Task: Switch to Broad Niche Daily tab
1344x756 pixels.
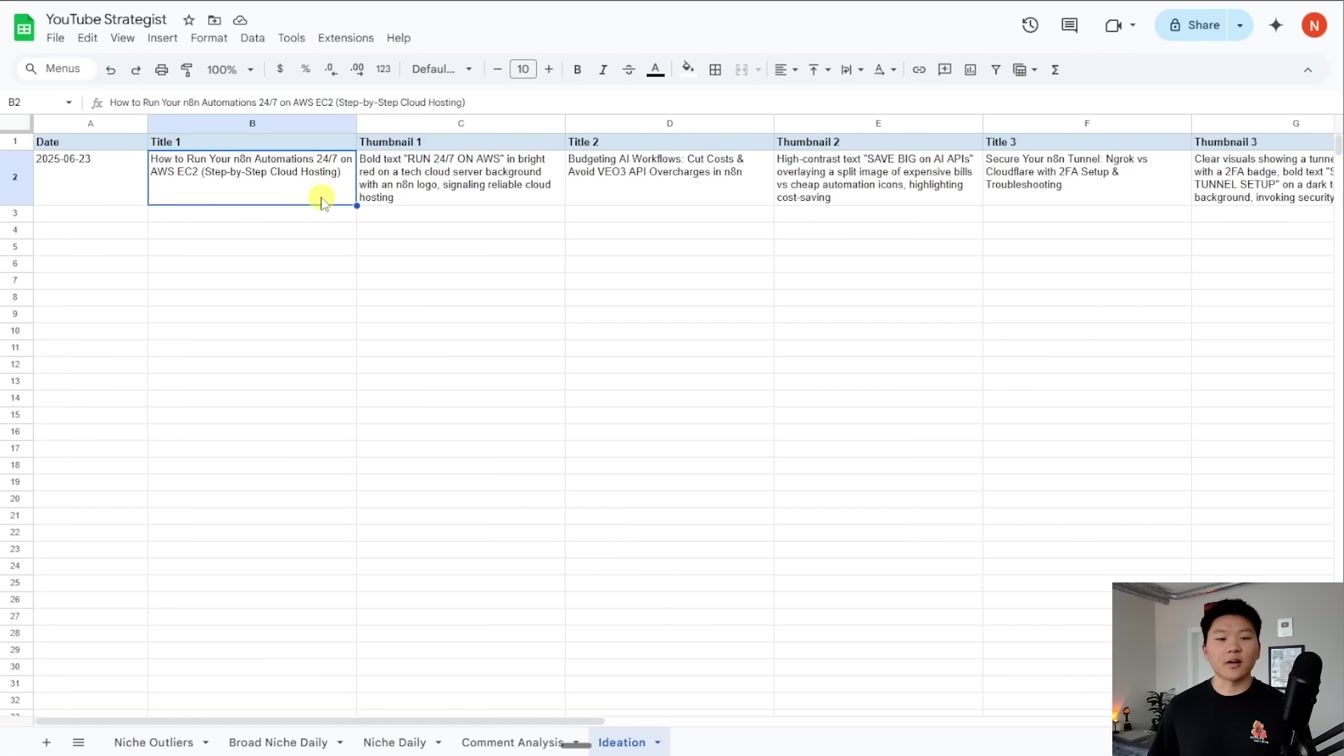Action: 278,742
